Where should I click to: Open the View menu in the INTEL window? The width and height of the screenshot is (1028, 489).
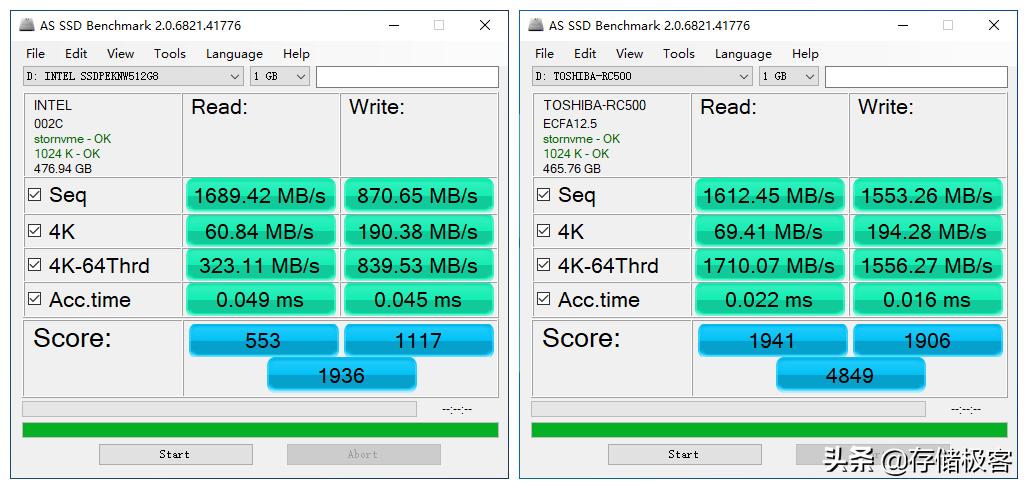121,54
